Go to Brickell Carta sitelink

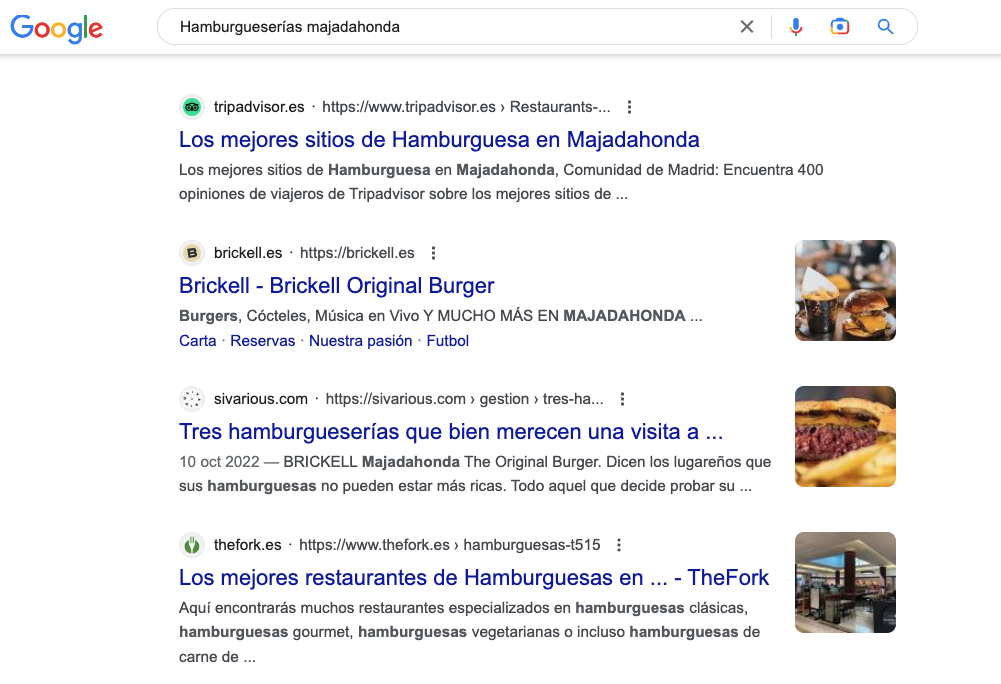coord(198,341)
